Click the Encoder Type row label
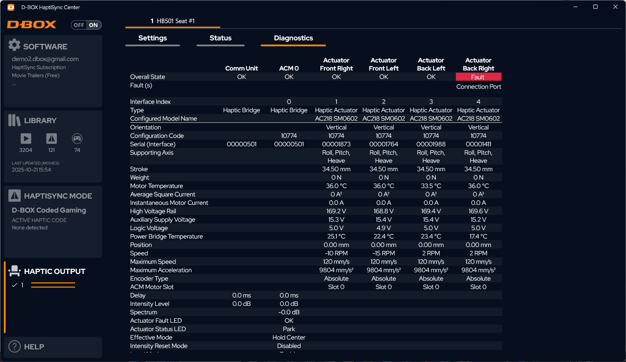 [x=149, y=279]
